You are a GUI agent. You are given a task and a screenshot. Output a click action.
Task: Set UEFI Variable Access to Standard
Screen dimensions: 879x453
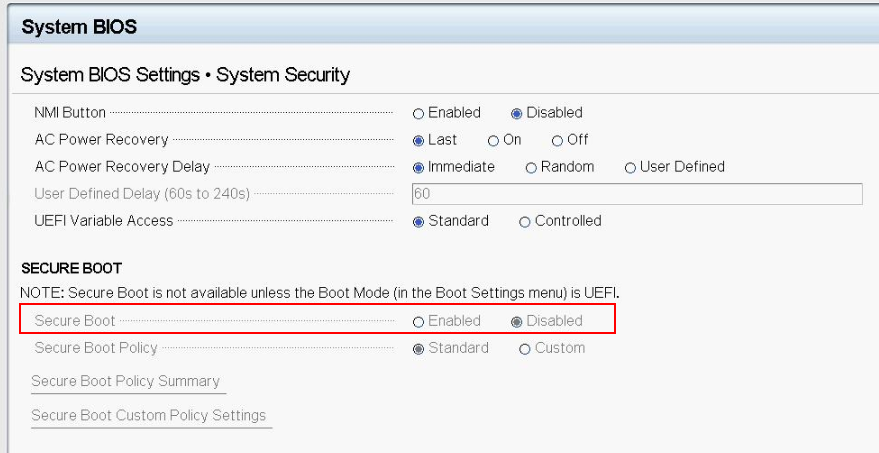419,221
